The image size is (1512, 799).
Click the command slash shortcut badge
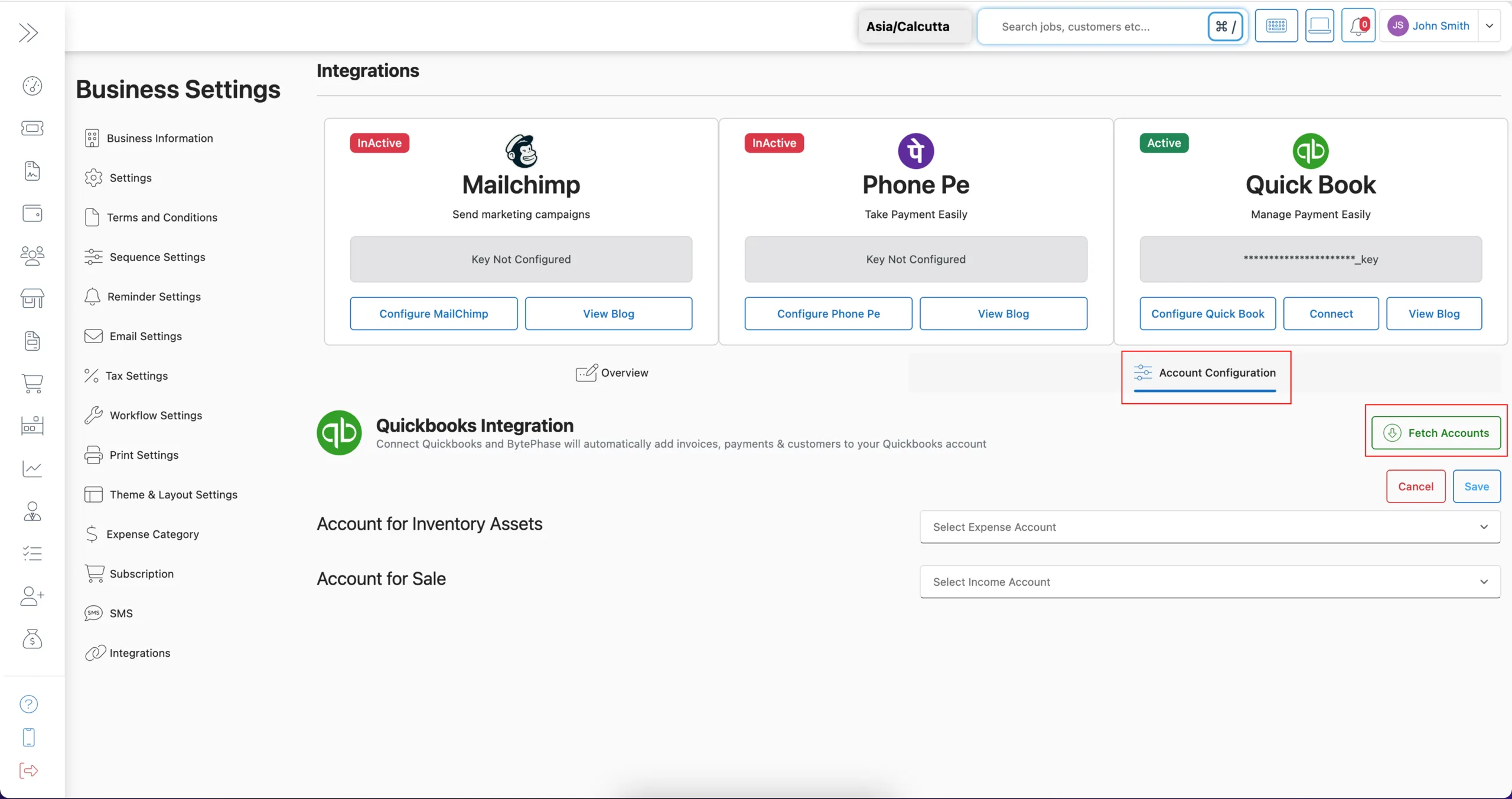1226,27
